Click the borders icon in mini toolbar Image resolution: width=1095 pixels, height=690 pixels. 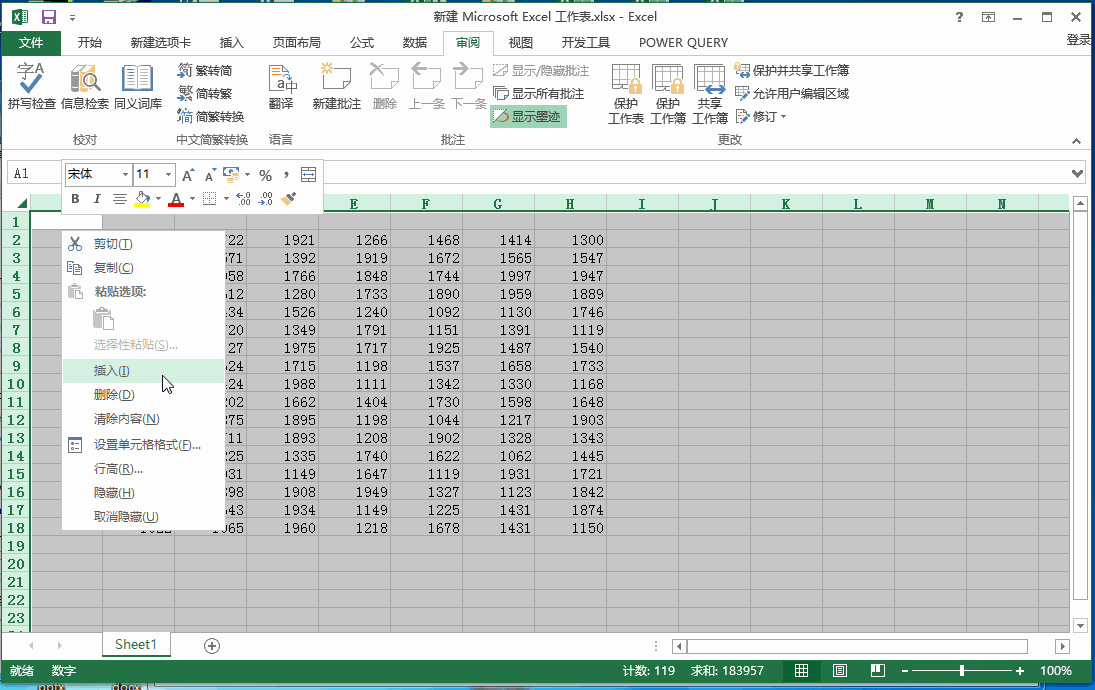(210, 199)
